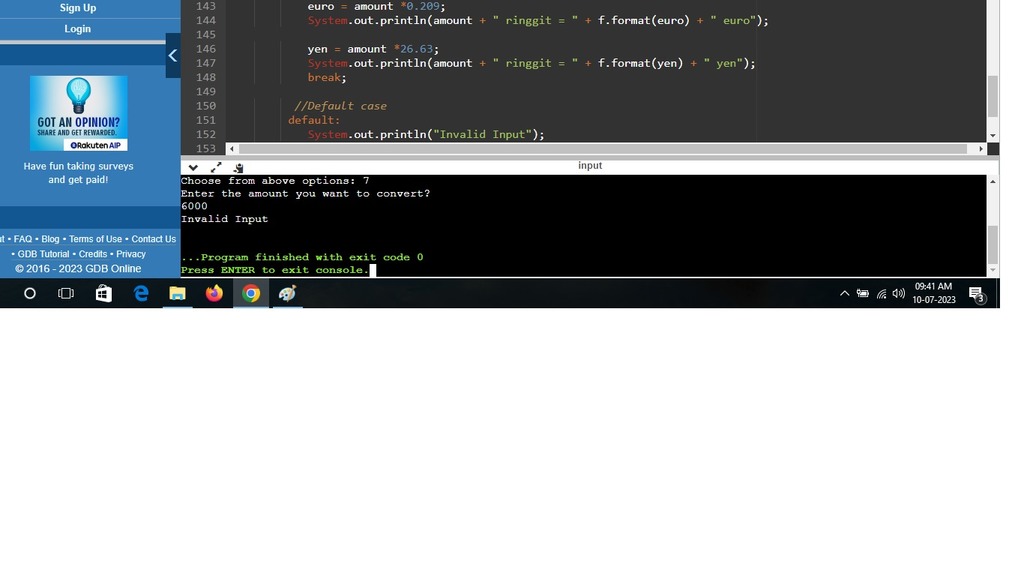This screenshot has height=576, width=1024.
Task: Open File Explorer from the taskbar
Action: tap(177, 294)
